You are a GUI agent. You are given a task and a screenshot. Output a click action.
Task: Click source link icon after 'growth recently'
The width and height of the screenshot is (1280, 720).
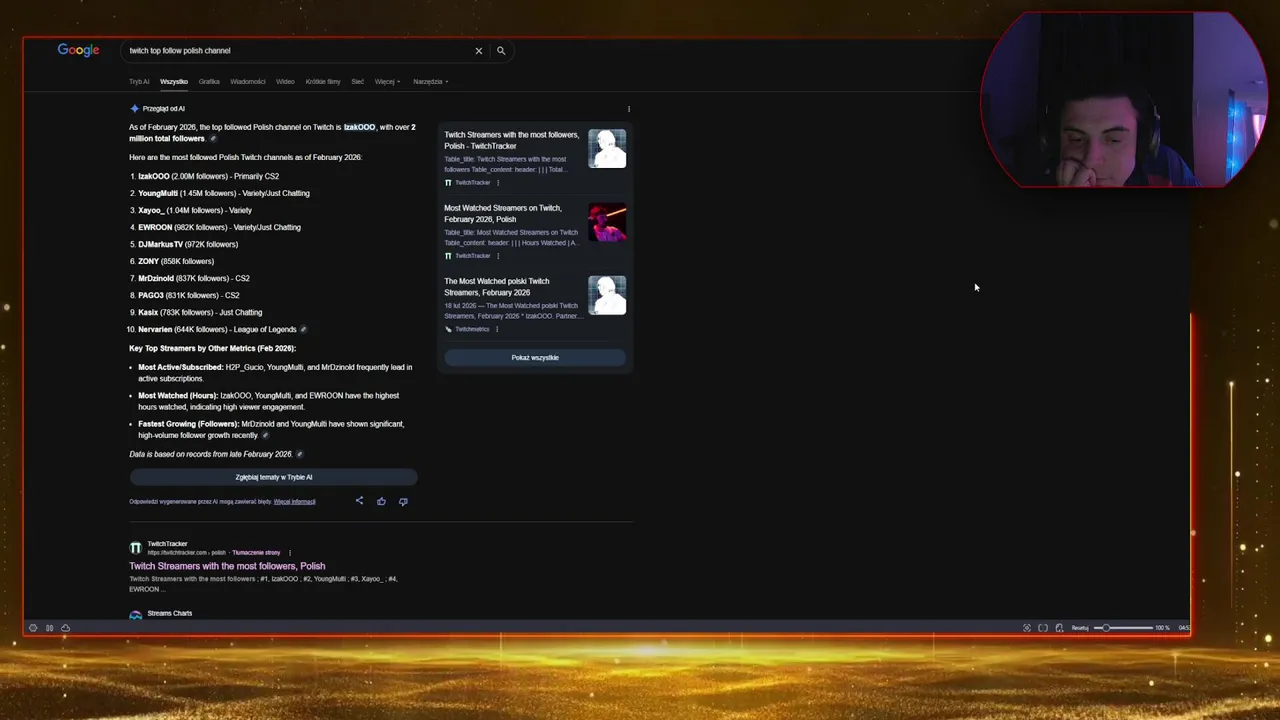click(x=265, y=435)
